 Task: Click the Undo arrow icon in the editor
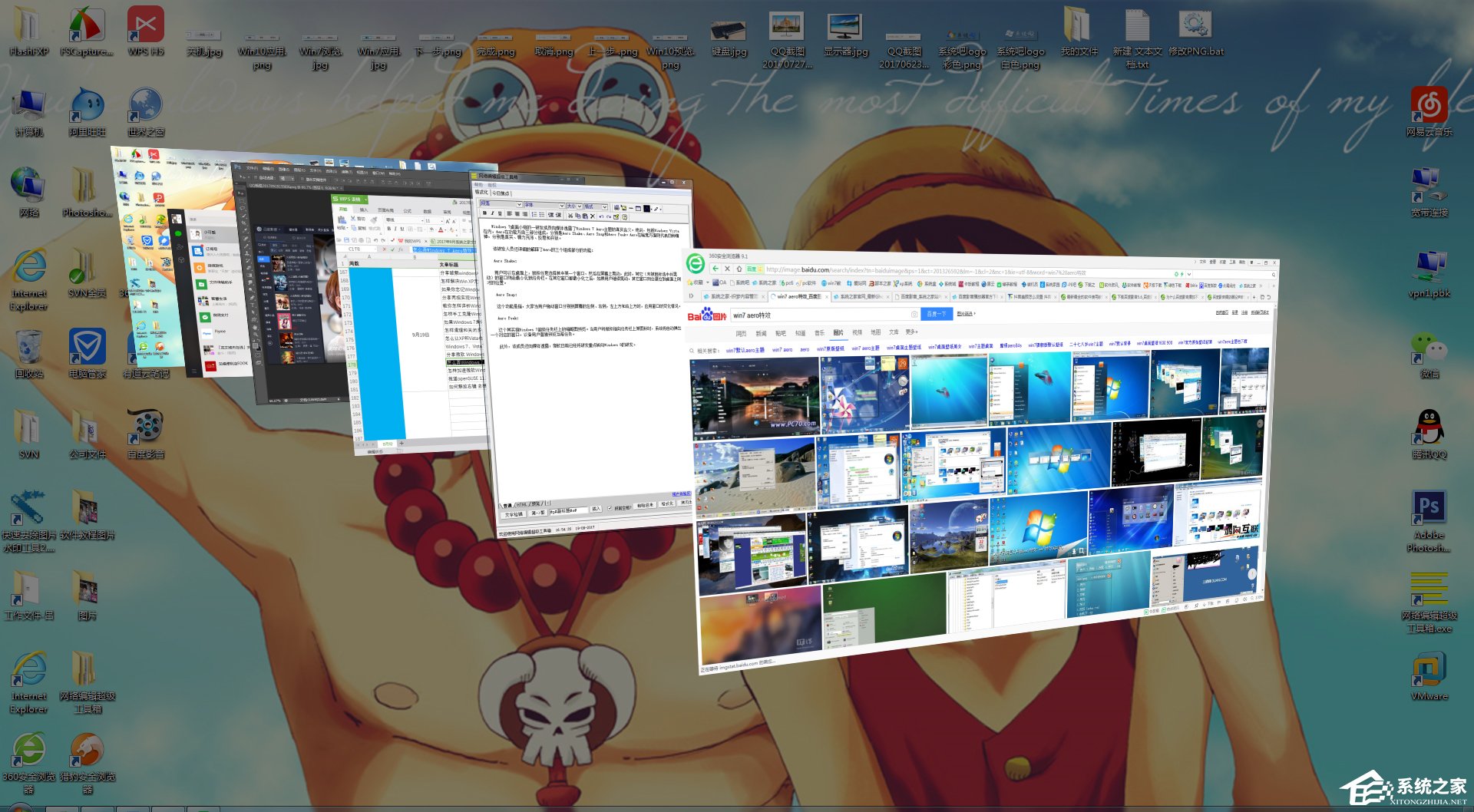coord(601,216)
